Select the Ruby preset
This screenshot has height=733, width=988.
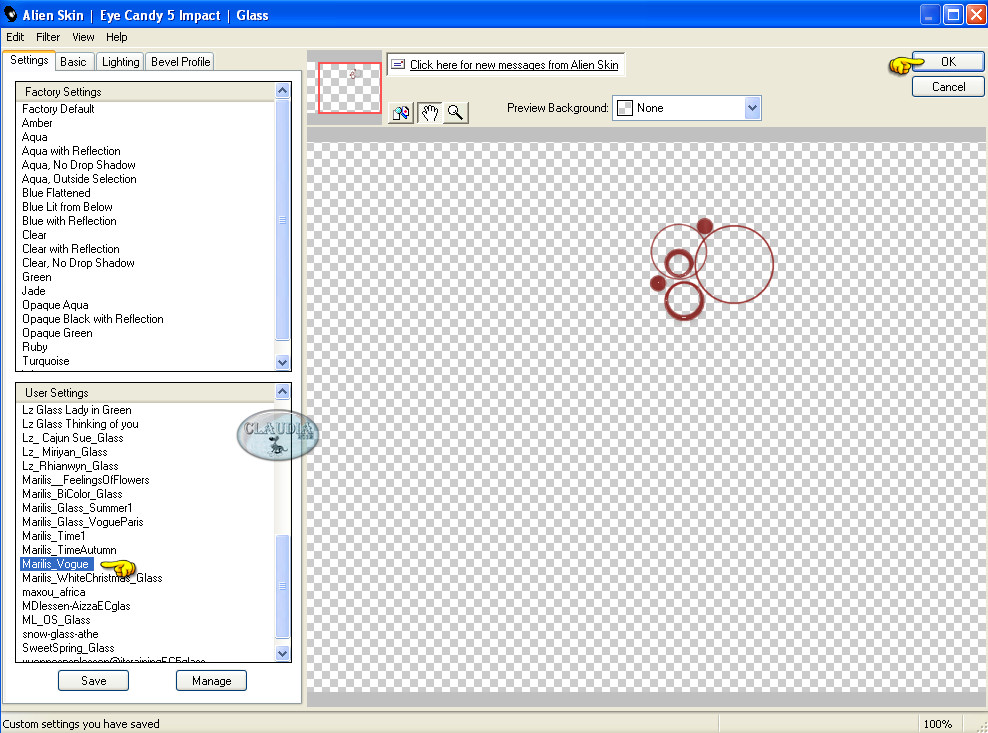(35, 347)
